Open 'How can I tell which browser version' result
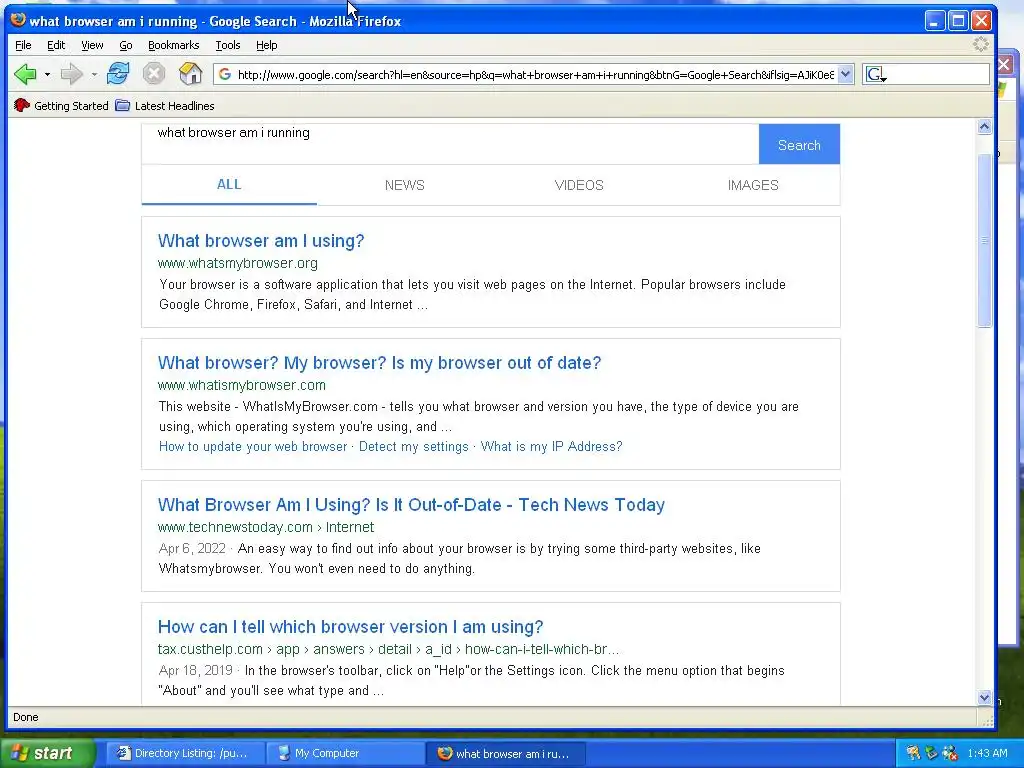This screenshot has height=768, width=1024. pos(350,627)
